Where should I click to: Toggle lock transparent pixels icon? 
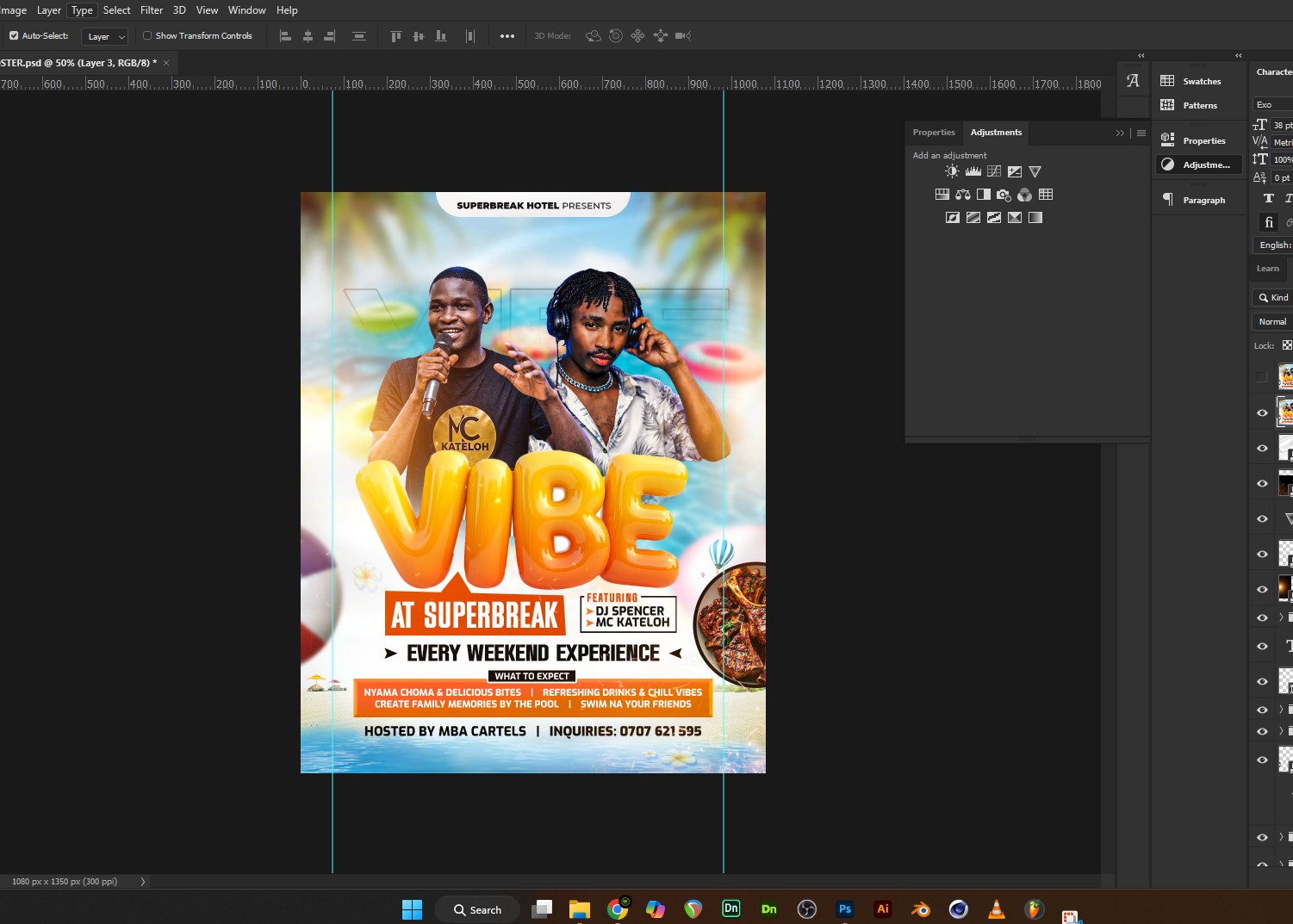click(x=1287, y=345)
